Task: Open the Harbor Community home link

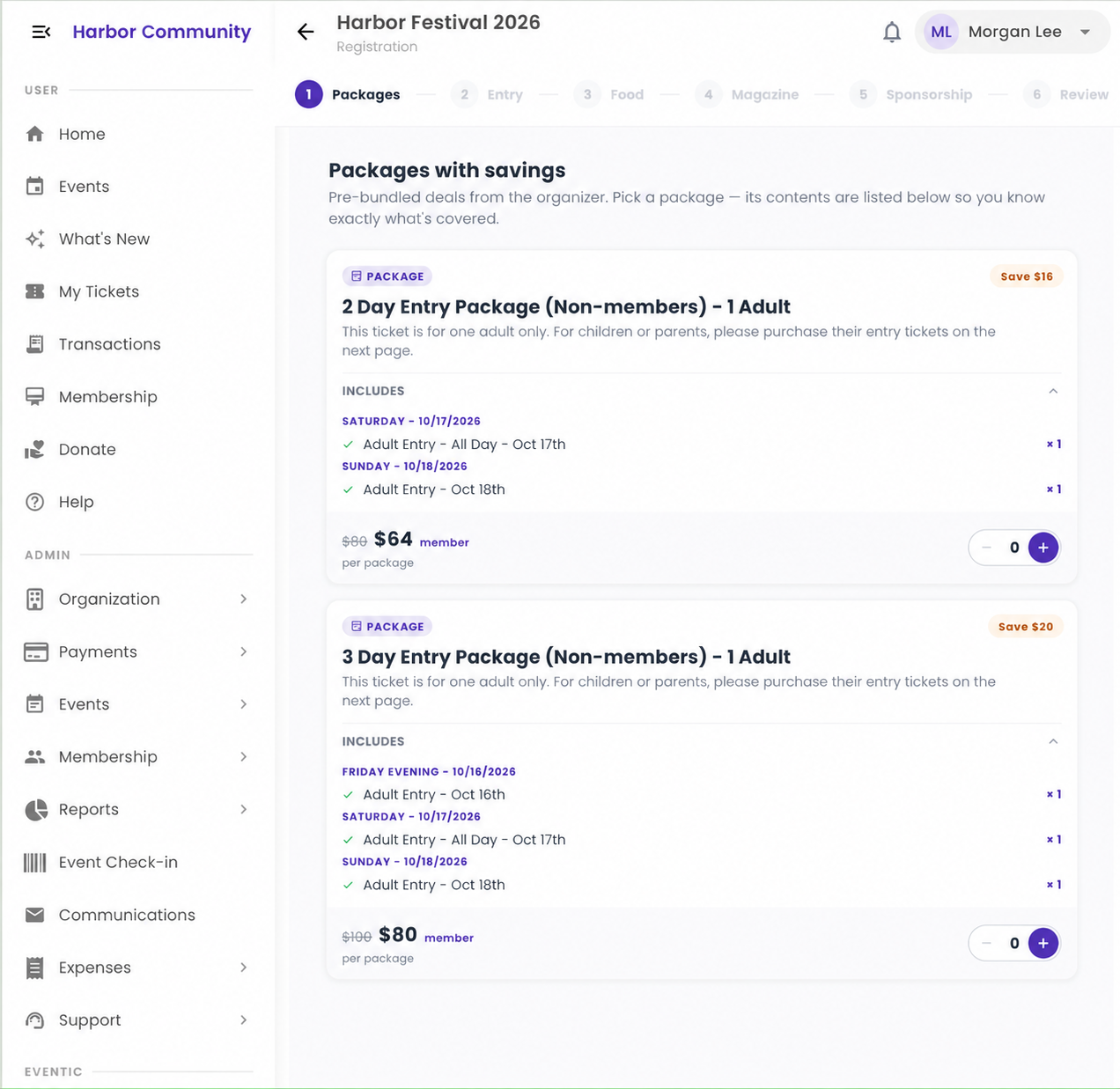Action: 162,32
